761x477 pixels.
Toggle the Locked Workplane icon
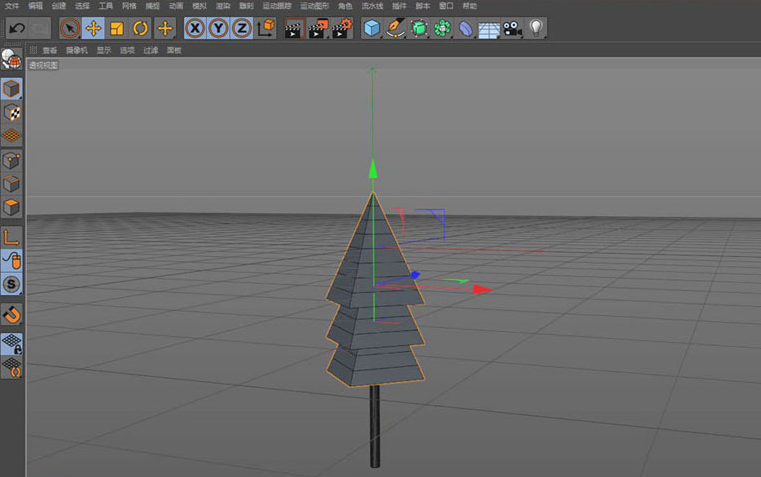click(12, 344)
